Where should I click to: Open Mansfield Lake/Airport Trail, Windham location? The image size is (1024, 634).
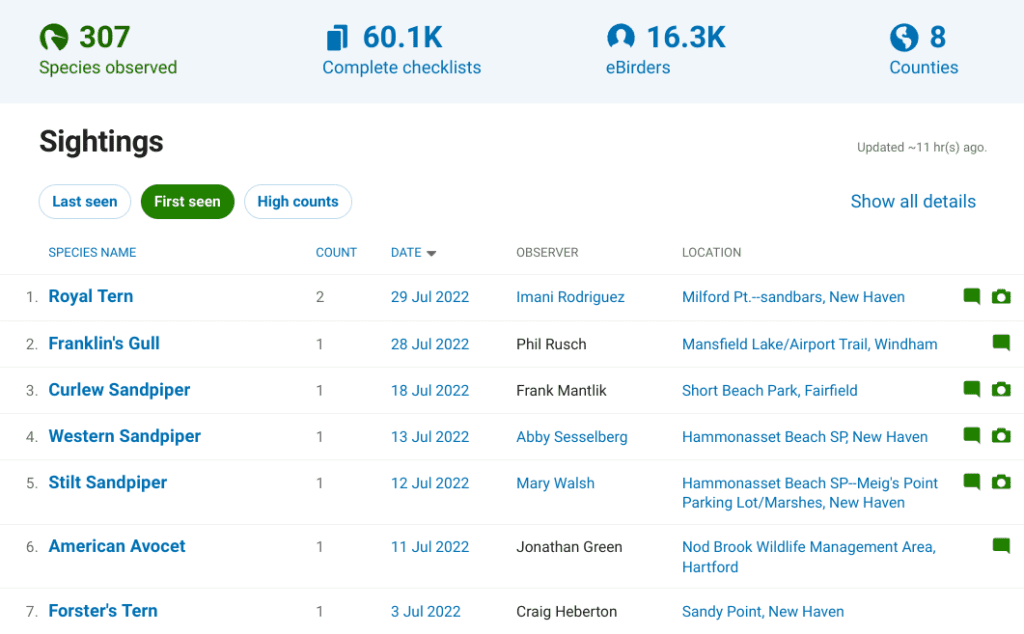pyautogui.click(x=810, y=344)
